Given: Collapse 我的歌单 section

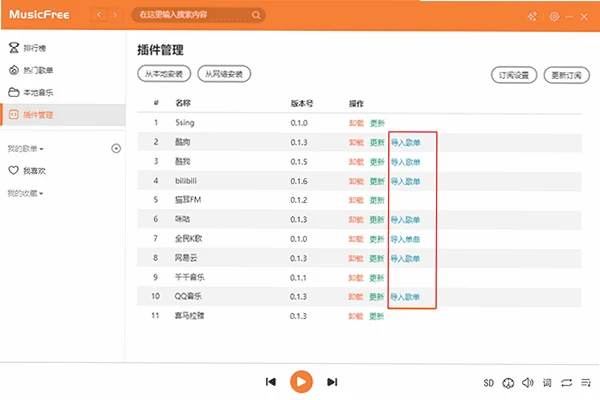Looking at the screenshot, I should [x=26, y=149].
